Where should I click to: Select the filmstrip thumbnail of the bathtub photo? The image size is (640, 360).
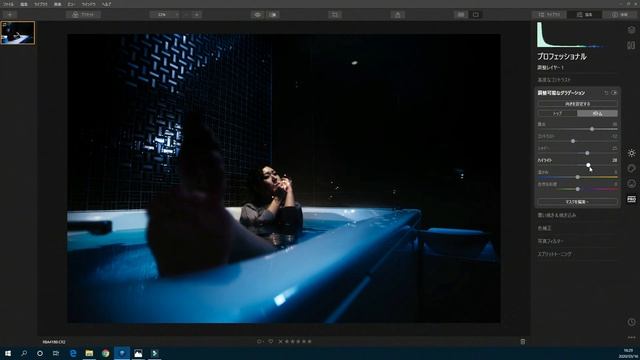click(x=18, y=33)
